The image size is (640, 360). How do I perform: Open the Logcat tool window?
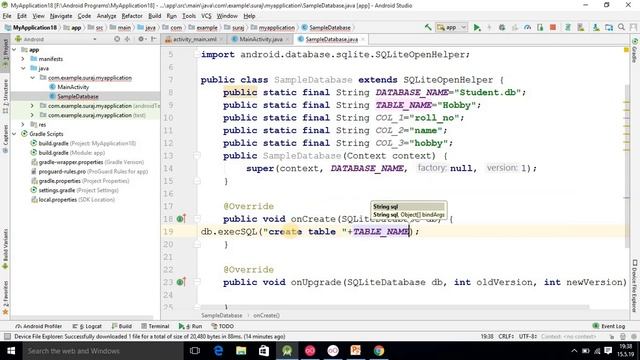[x=87, y=326]
